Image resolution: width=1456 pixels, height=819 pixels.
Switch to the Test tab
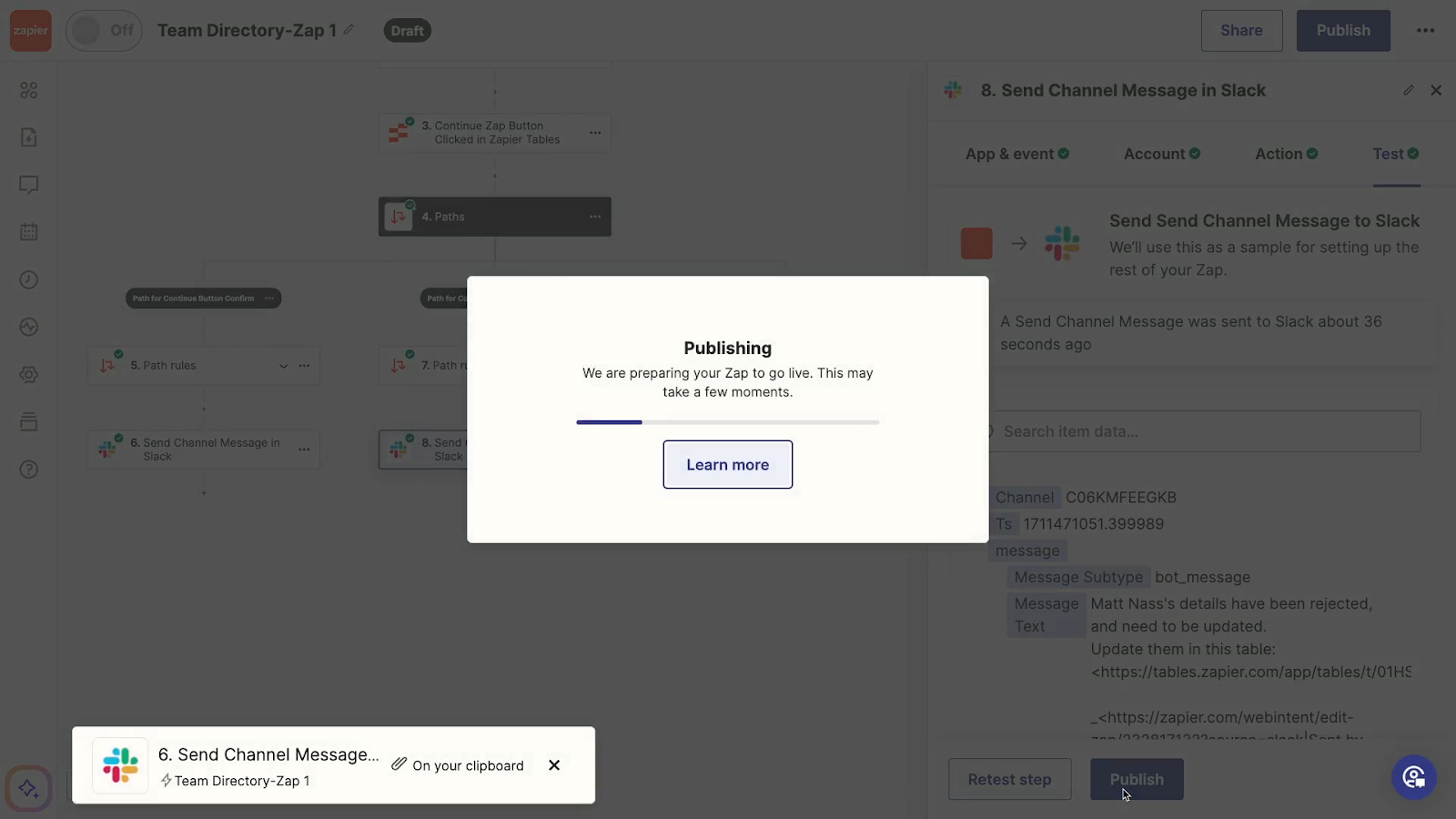1396,154
